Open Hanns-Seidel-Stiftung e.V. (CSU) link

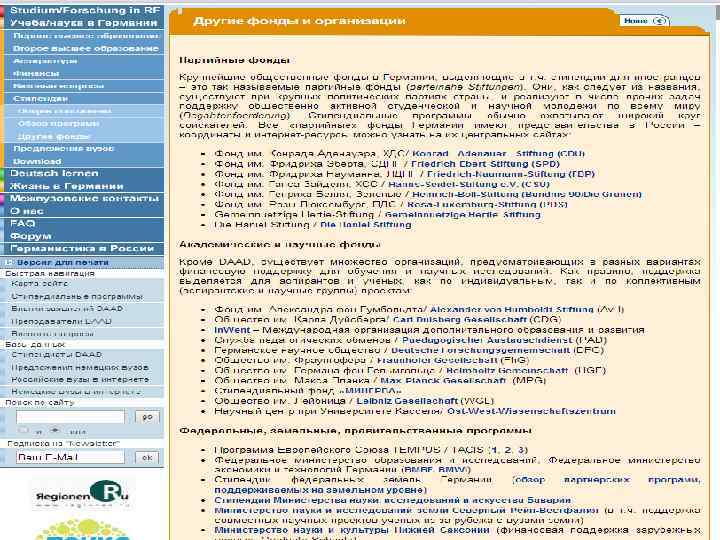point(469,184)
